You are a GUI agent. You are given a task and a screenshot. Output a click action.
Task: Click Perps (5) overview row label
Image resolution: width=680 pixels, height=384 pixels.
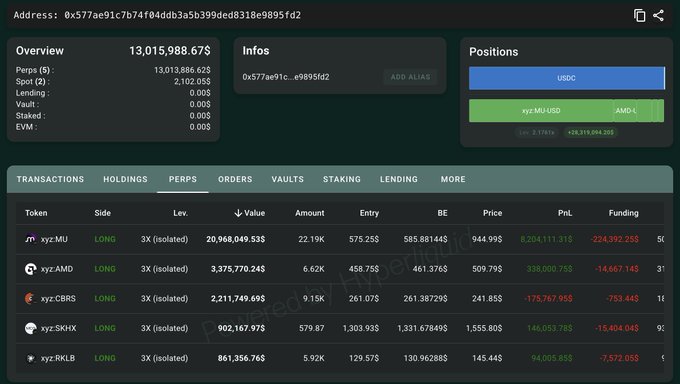pos(35,70)
